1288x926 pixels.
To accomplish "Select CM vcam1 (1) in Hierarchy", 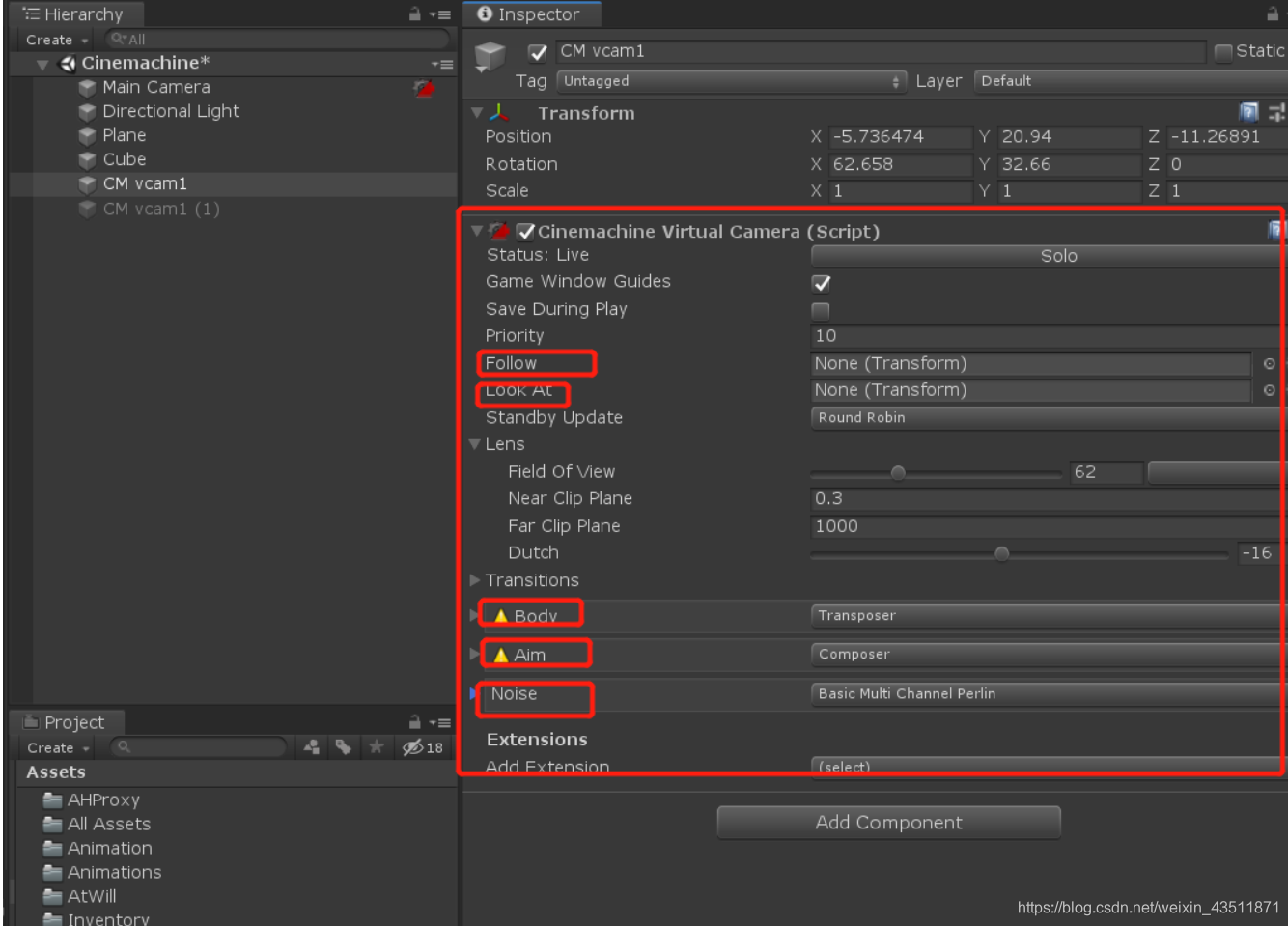I will coord(161,209).
